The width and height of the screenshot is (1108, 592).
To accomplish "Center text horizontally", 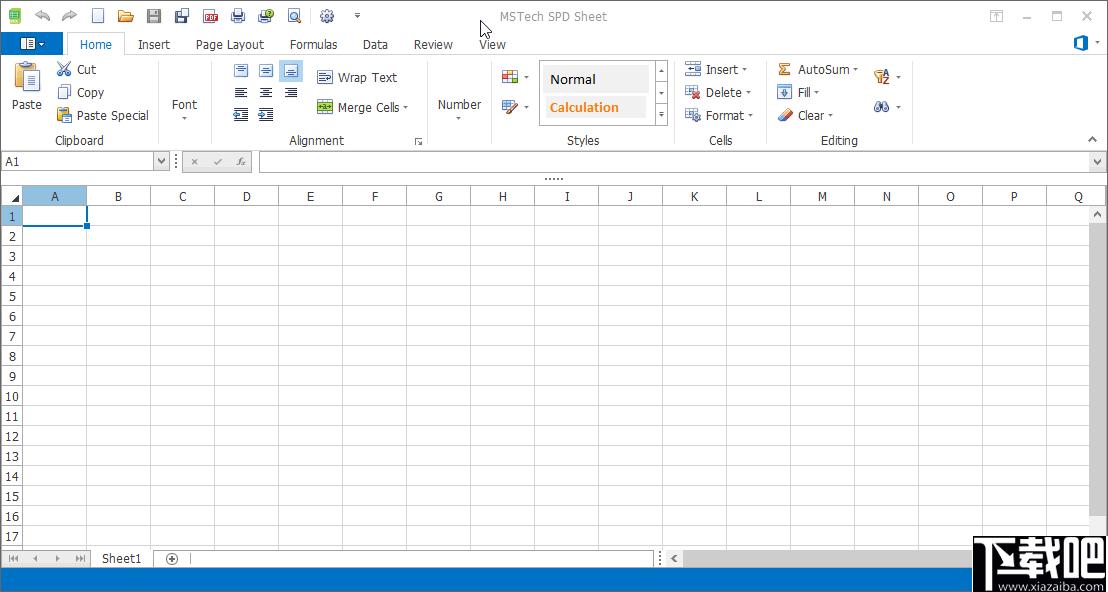I will [266, 93].
